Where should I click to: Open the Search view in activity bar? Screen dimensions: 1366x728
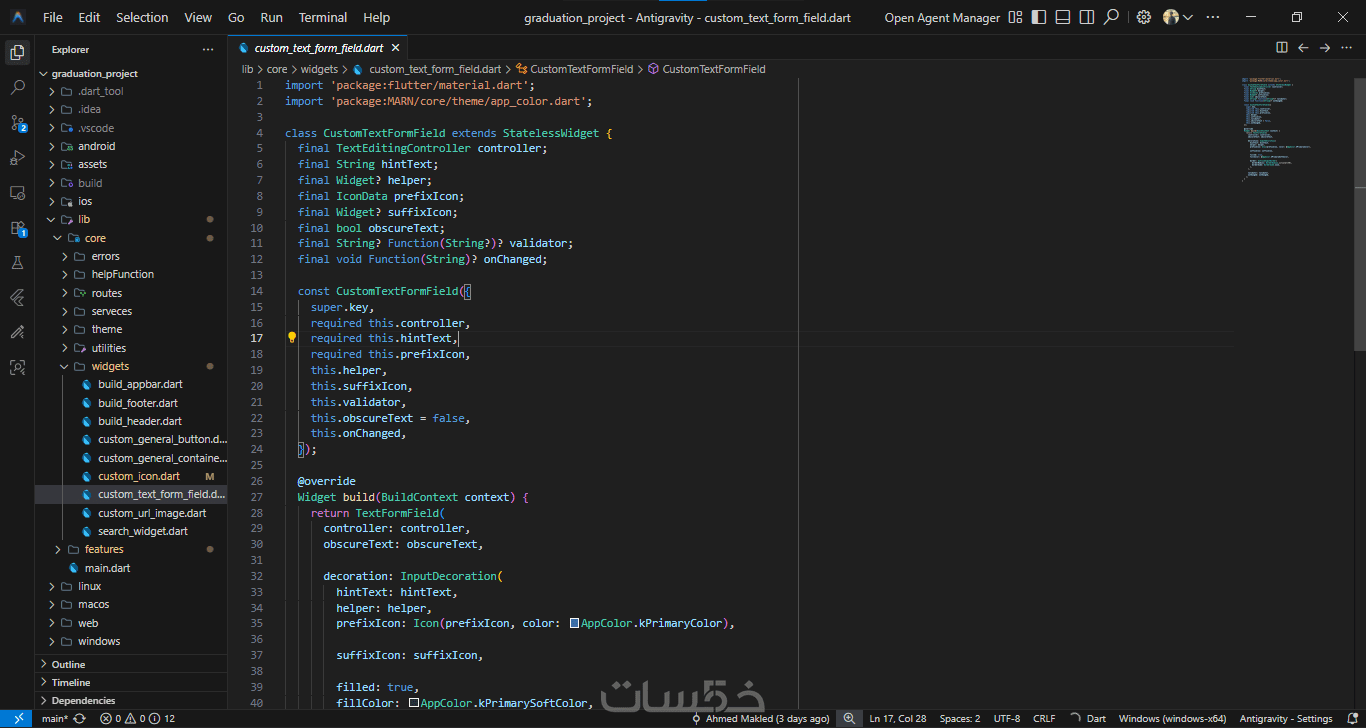point(17,88)
